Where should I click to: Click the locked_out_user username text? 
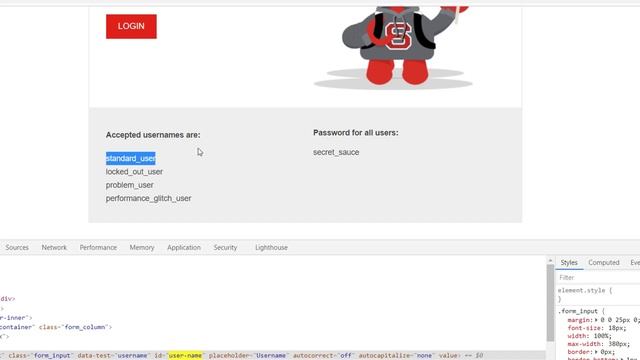point(134,172)
